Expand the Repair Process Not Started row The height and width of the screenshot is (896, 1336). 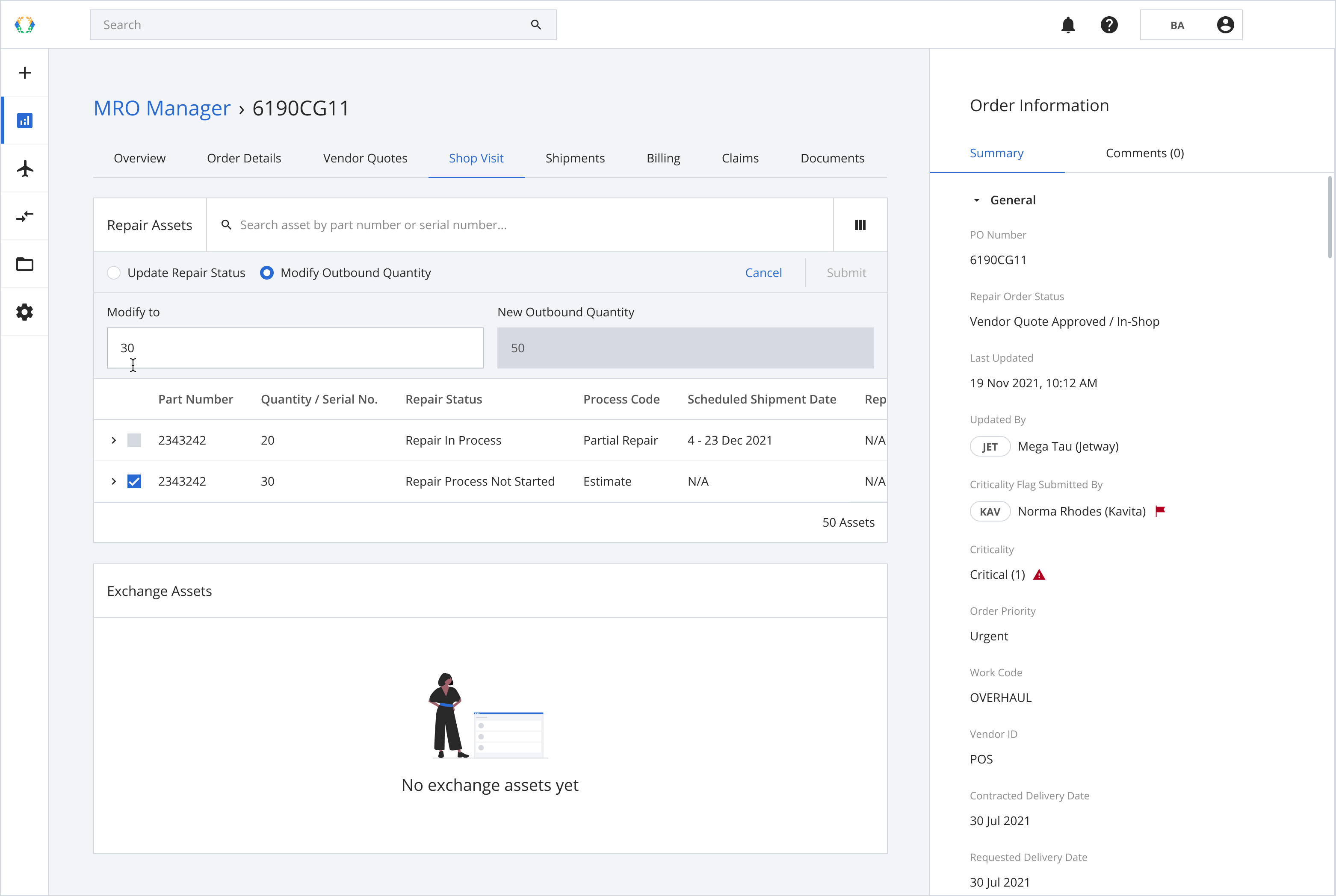pos(114,481)
